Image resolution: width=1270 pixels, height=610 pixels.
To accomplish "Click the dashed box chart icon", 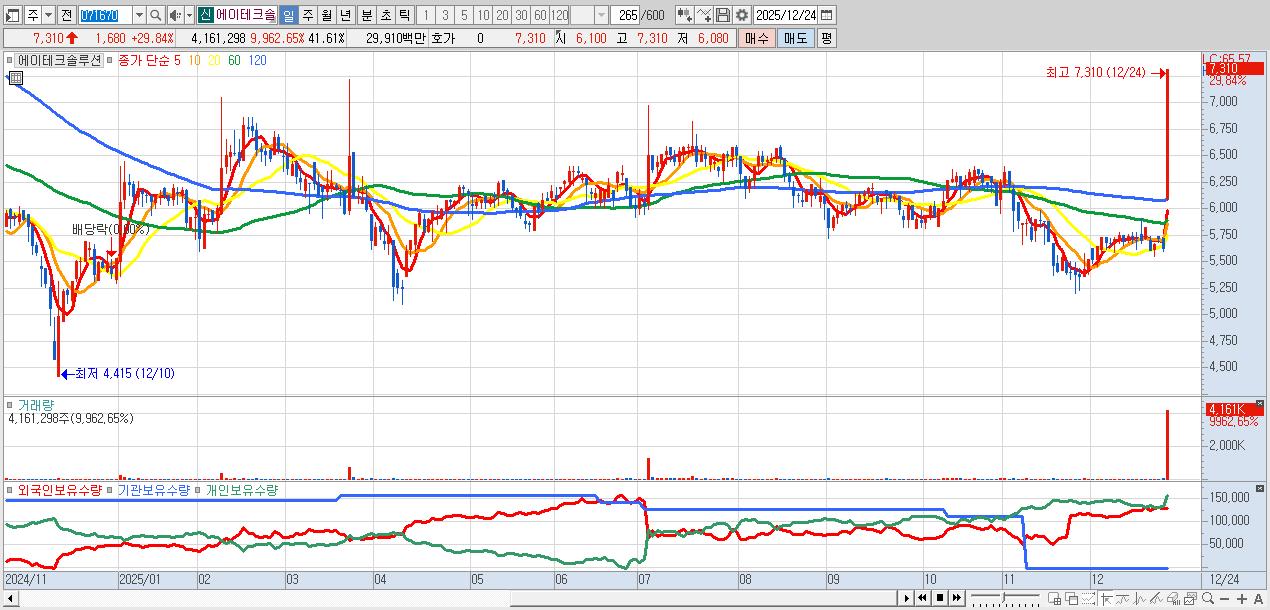I will (x=1088, y=598).
